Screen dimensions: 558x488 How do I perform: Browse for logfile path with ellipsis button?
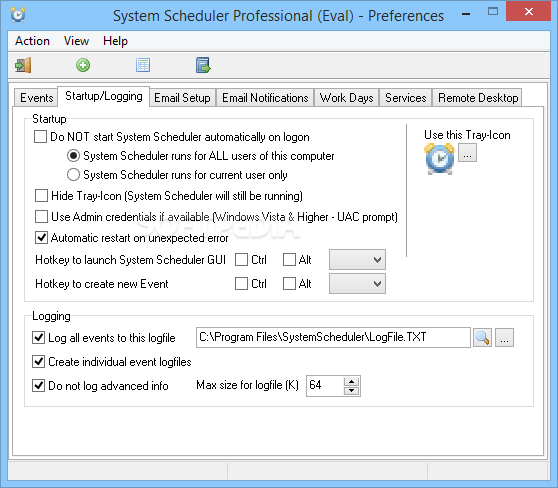pyautogui.click(x=504, y=337)
